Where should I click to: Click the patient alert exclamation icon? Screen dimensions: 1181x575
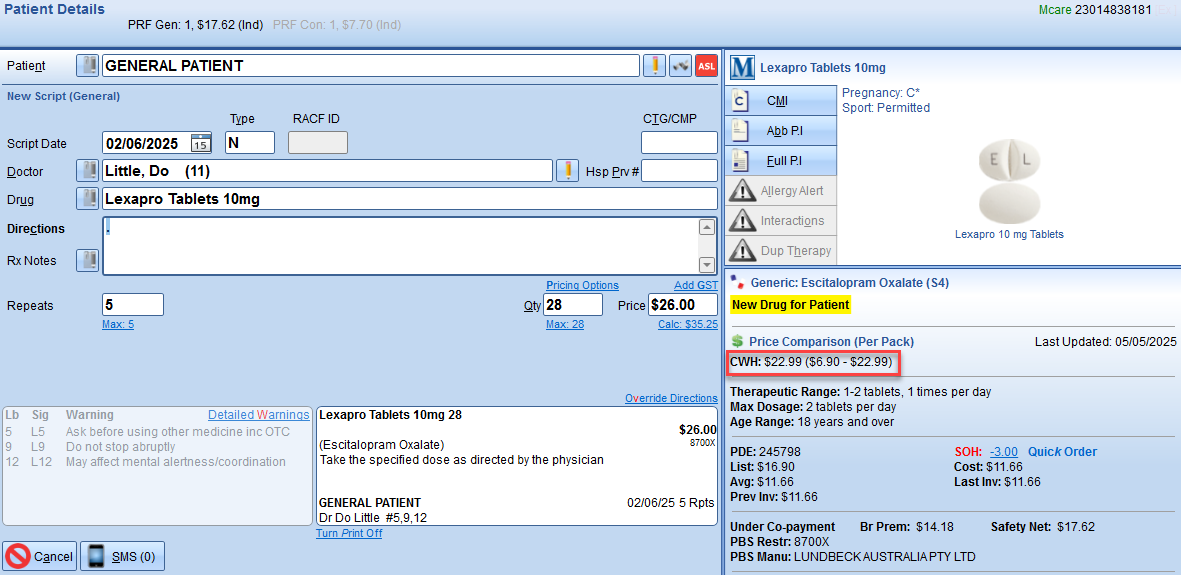(654, 66)
